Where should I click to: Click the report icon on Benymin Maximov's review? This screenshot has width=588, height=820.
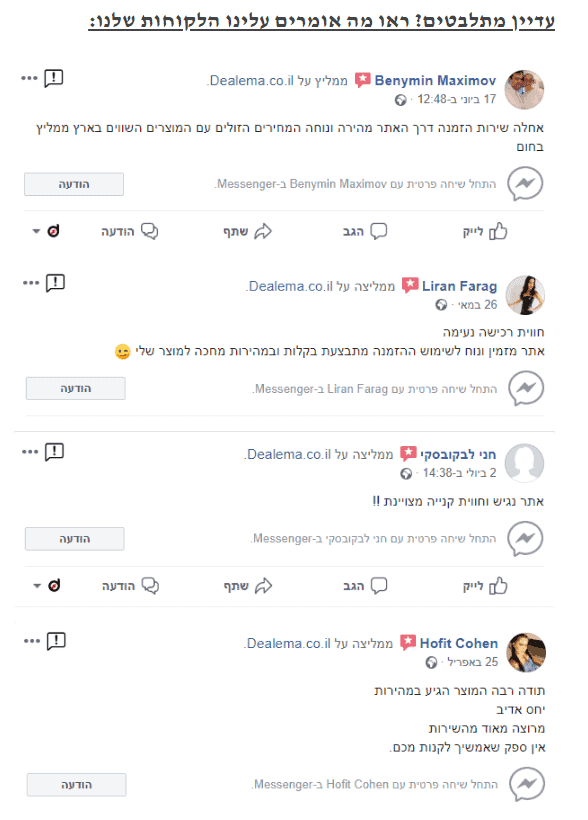pos(54,78)
